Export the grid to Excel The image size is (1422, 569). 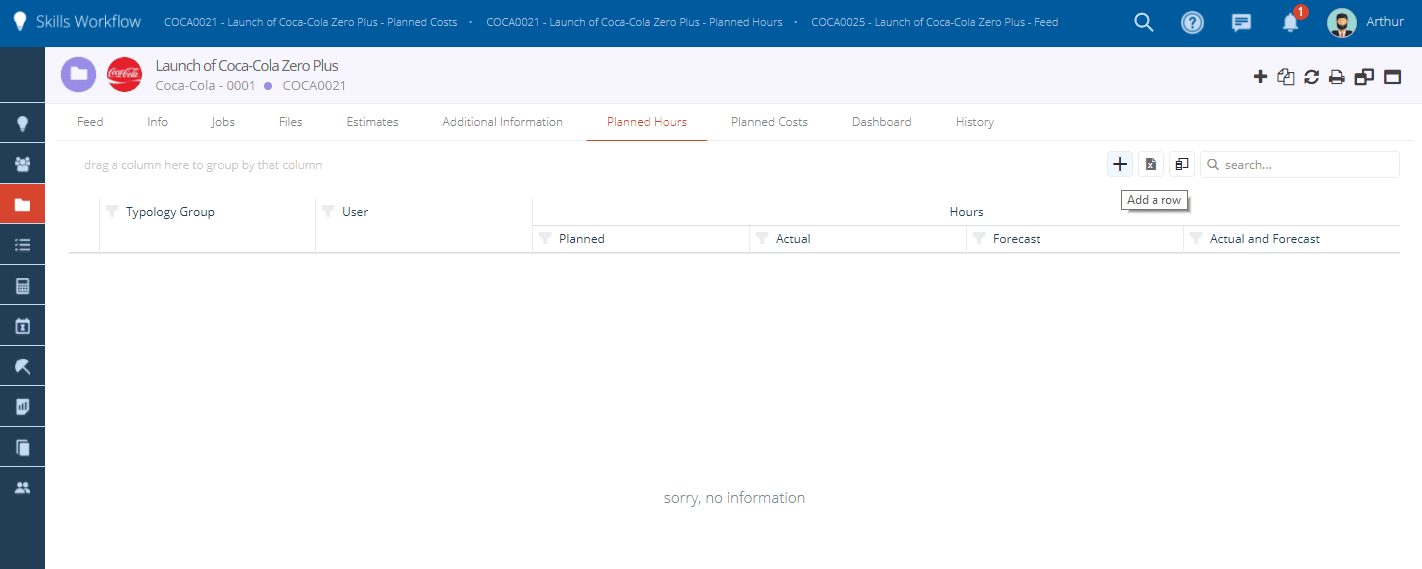coord(1151,164)
